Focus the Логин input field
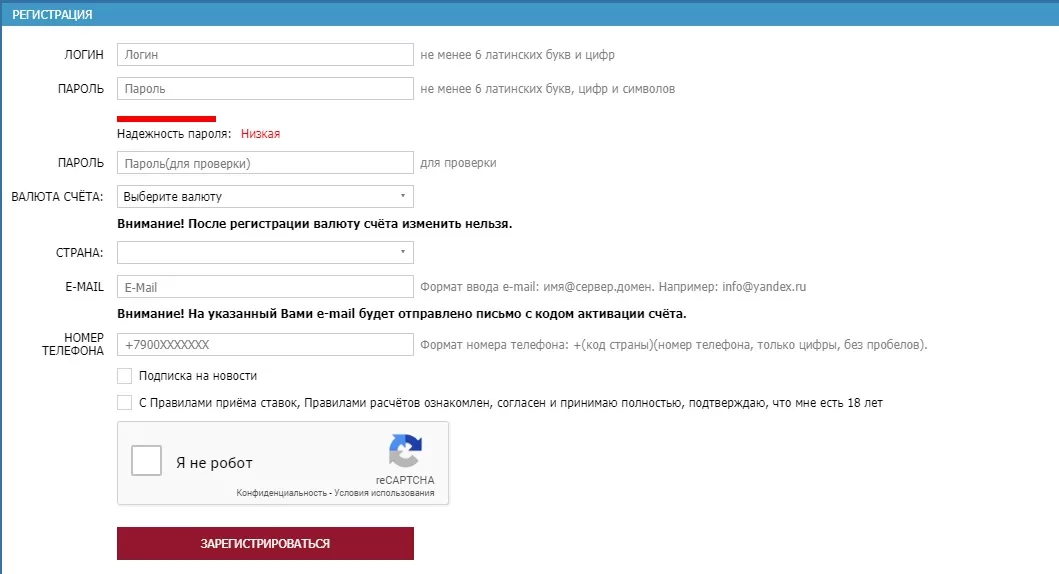Screen dimensions: 1059x574 264,55
